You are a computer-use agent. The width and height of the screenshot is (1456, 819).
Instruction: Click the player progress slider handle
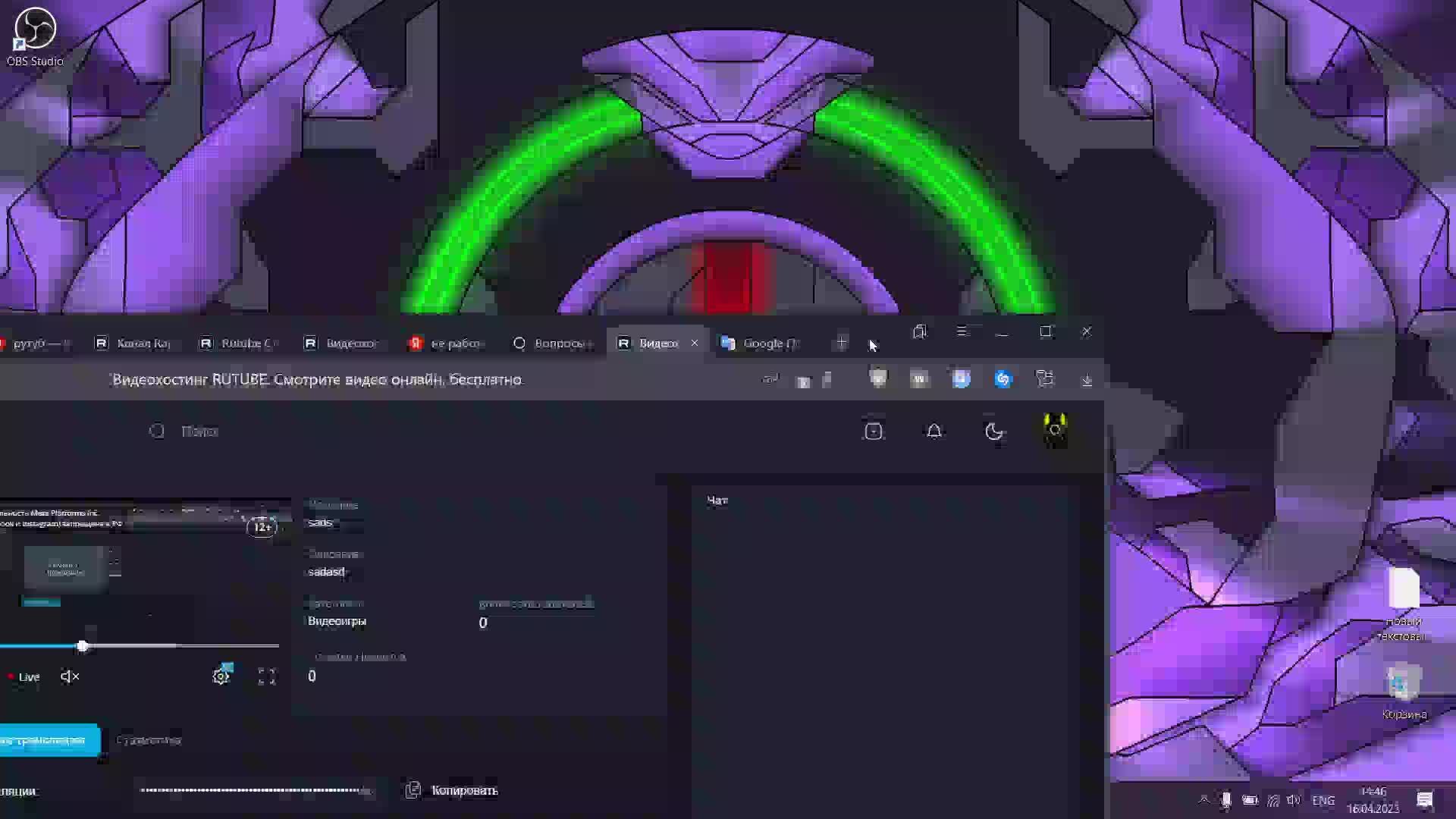(x=82, y=646)
